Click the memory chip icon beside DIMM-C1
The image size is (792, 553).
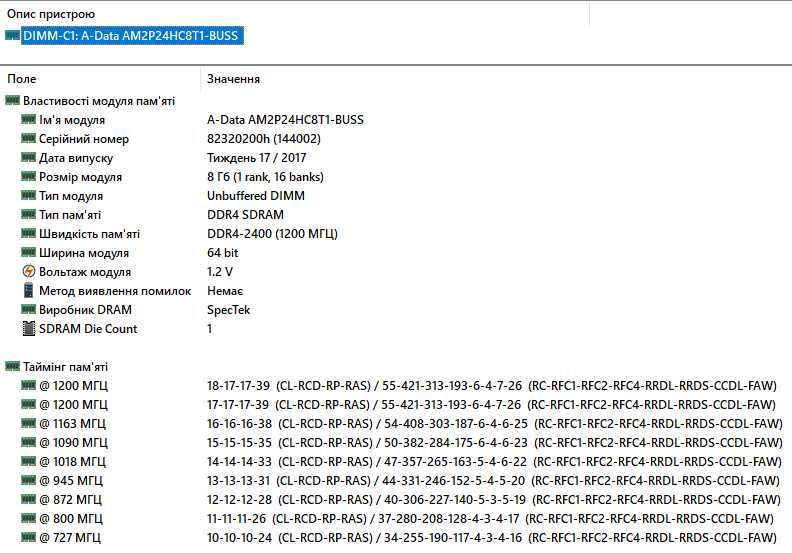[x=12, y=35]
